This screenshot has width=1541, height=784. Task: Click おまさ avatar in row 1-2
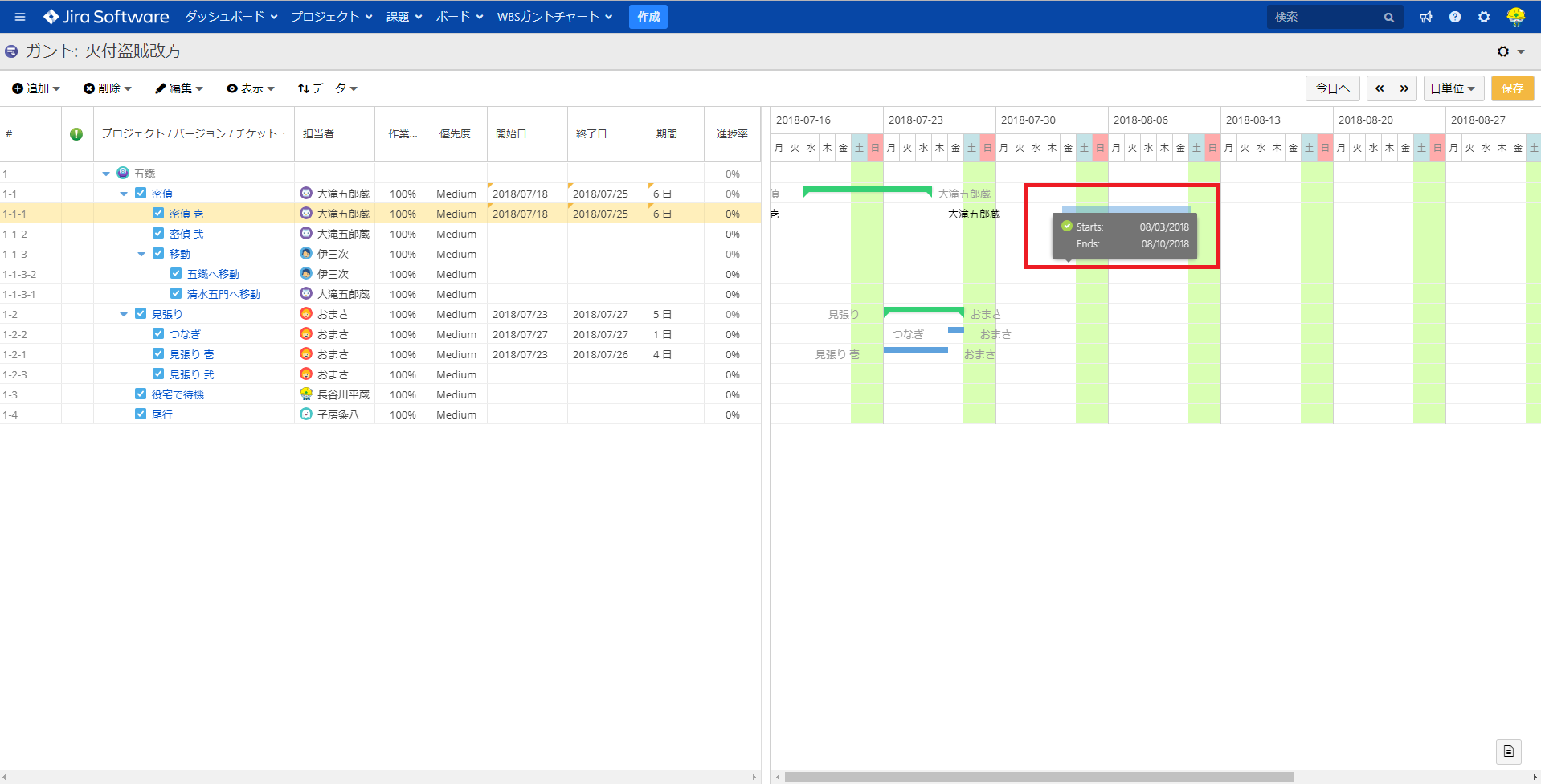point(305,314)
